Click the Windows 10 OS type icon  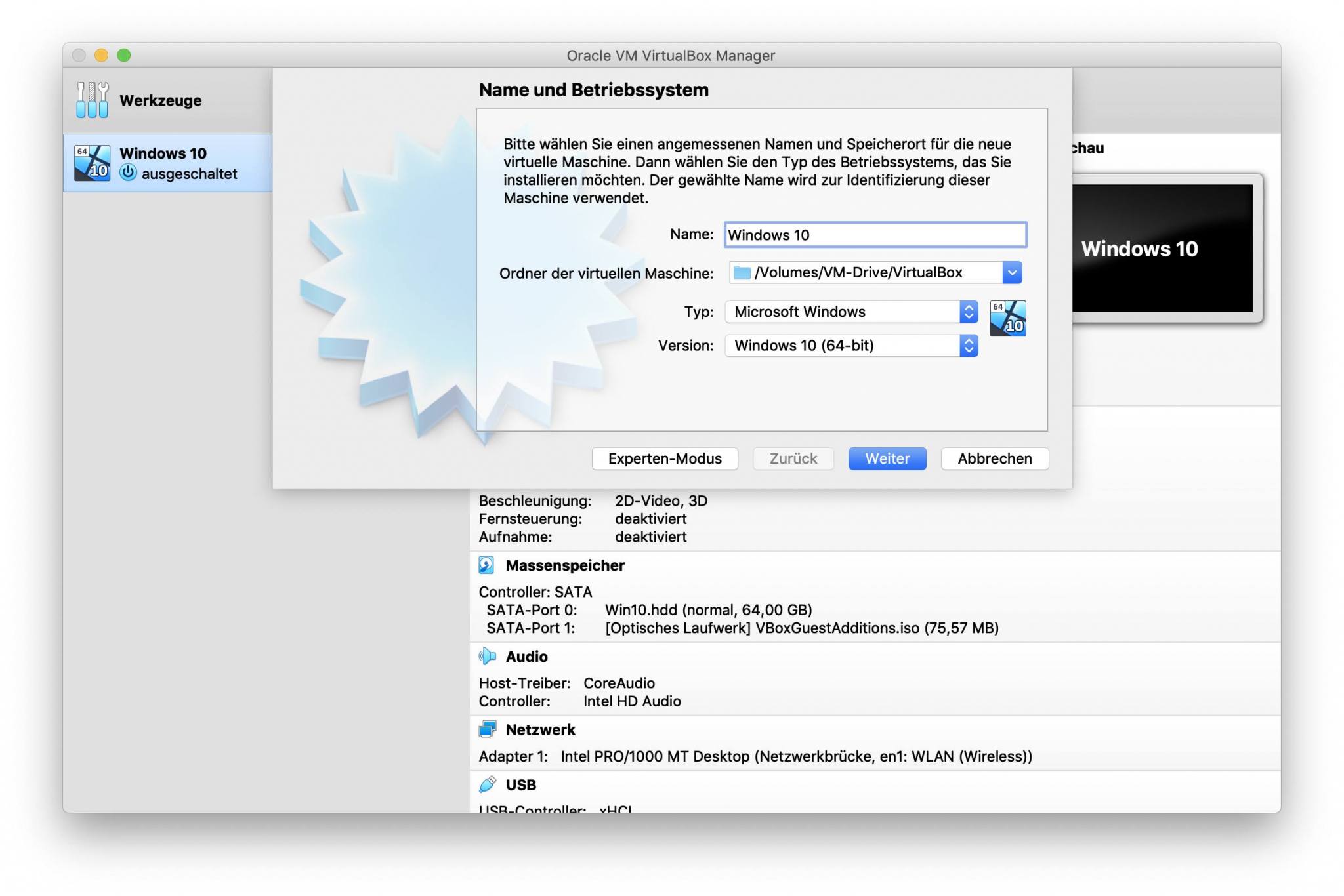tap(1007, 319)
